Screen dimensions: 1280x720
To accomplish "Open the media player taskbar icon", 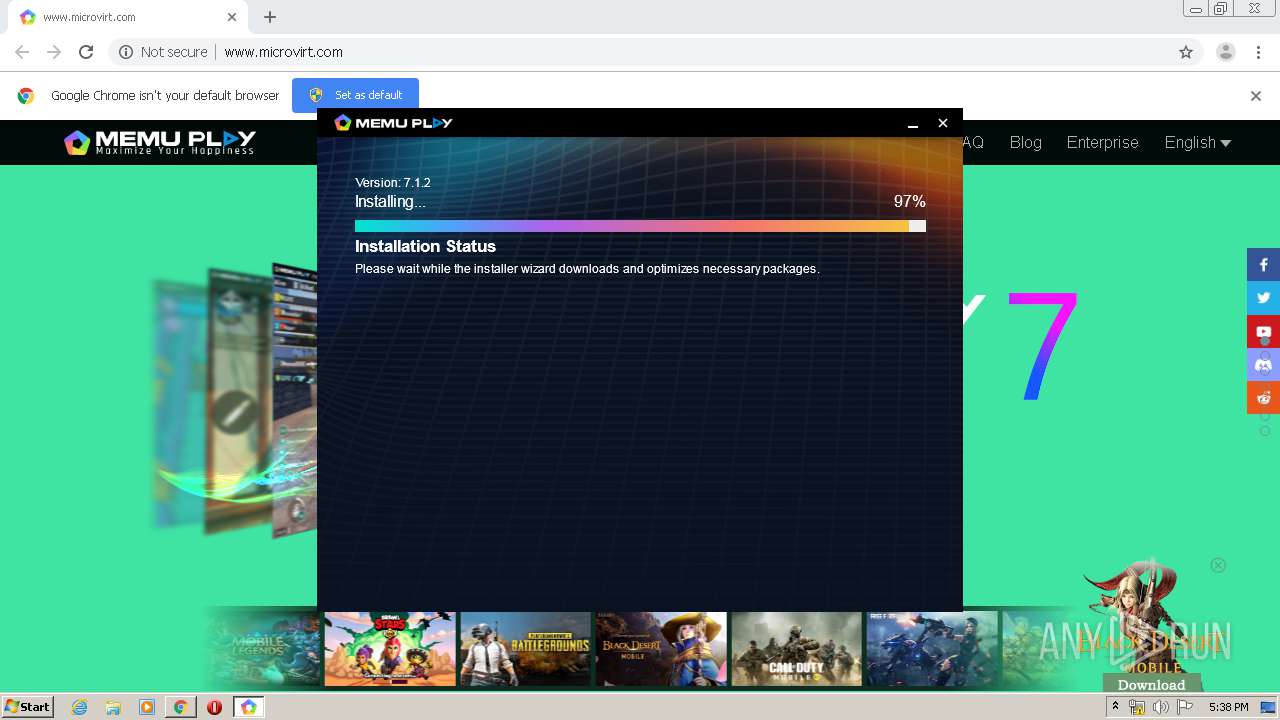I will pyautogui.click(x=147, y=707).
